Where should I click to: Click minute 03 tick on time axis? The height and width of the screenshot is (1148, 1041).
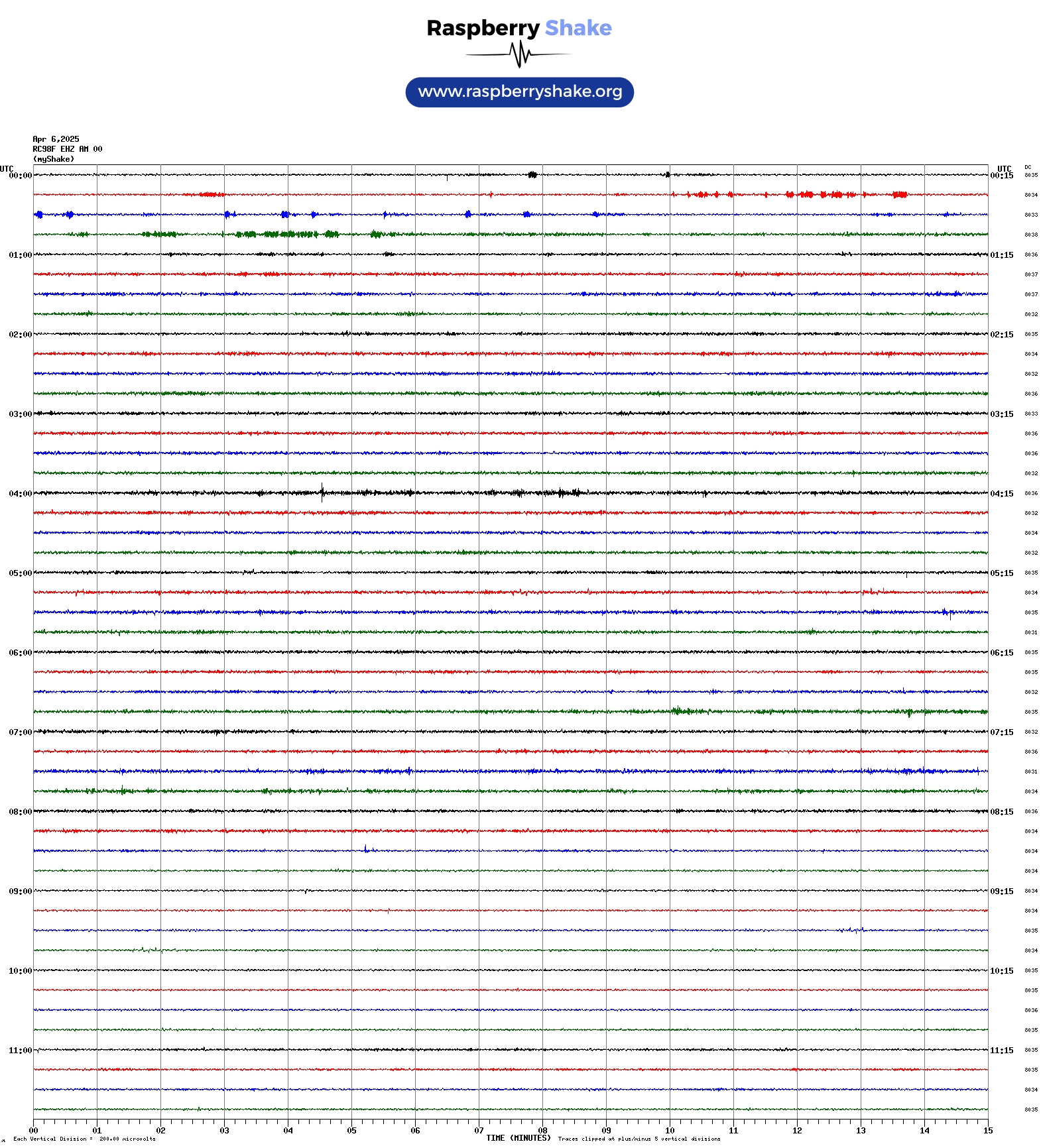pyautogui.click(x=224, y=1131)
